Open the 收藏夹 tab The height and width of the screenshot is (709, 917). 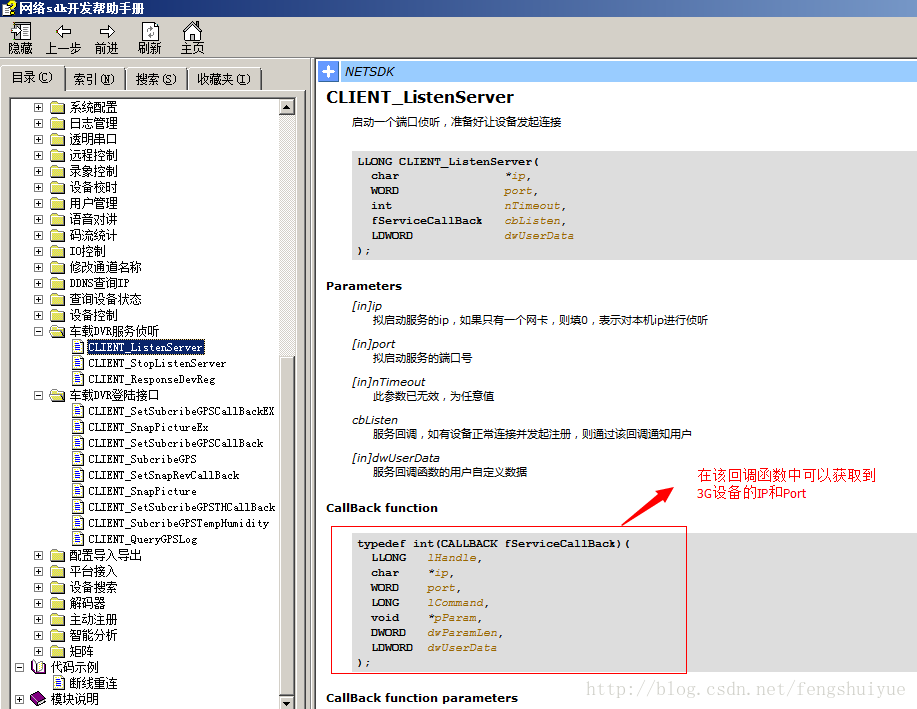223,79
